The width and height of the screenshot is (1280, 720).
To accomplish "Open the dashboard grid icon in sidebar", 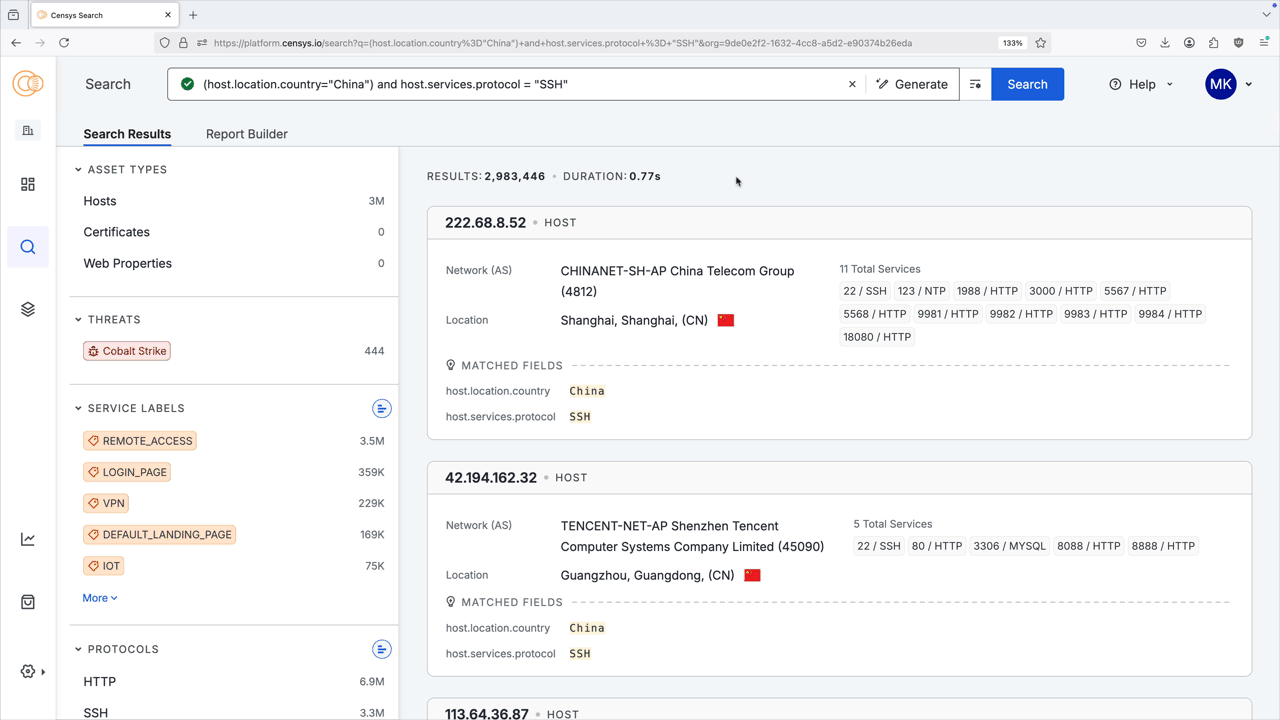I will (28, 185).
